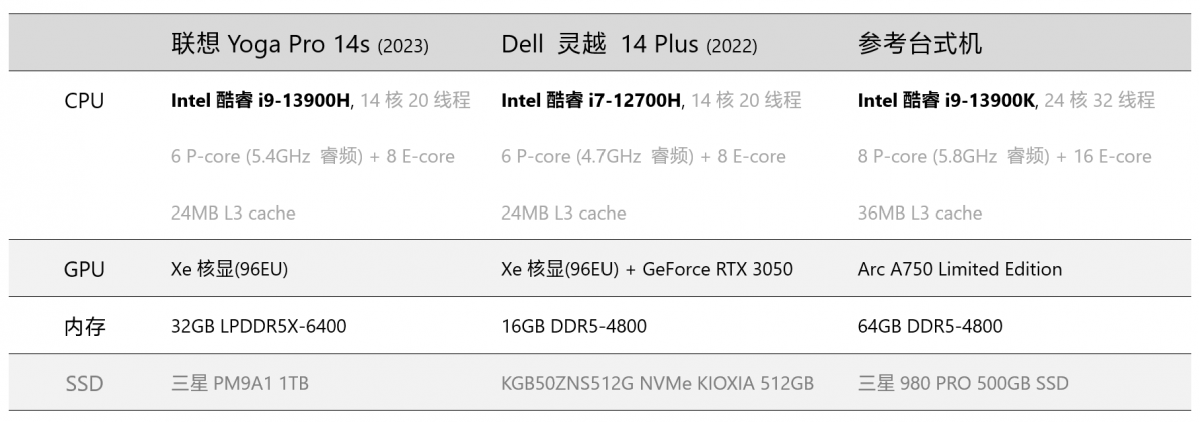Click the KGB50ZNS512G NVMe KIOXIA cell
Screen dimensions: 1200x422
point(657,383)
